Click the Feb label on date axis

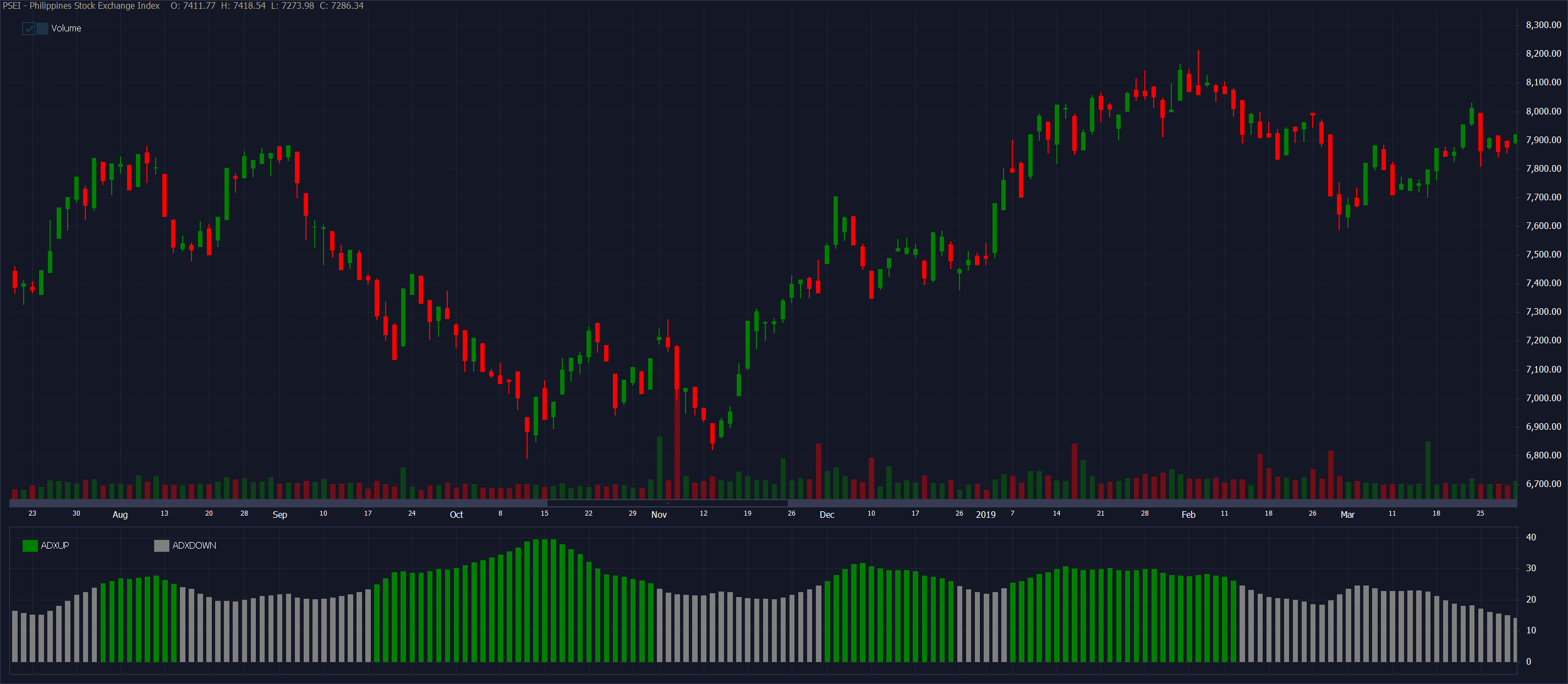click(x=1188, y=515)
